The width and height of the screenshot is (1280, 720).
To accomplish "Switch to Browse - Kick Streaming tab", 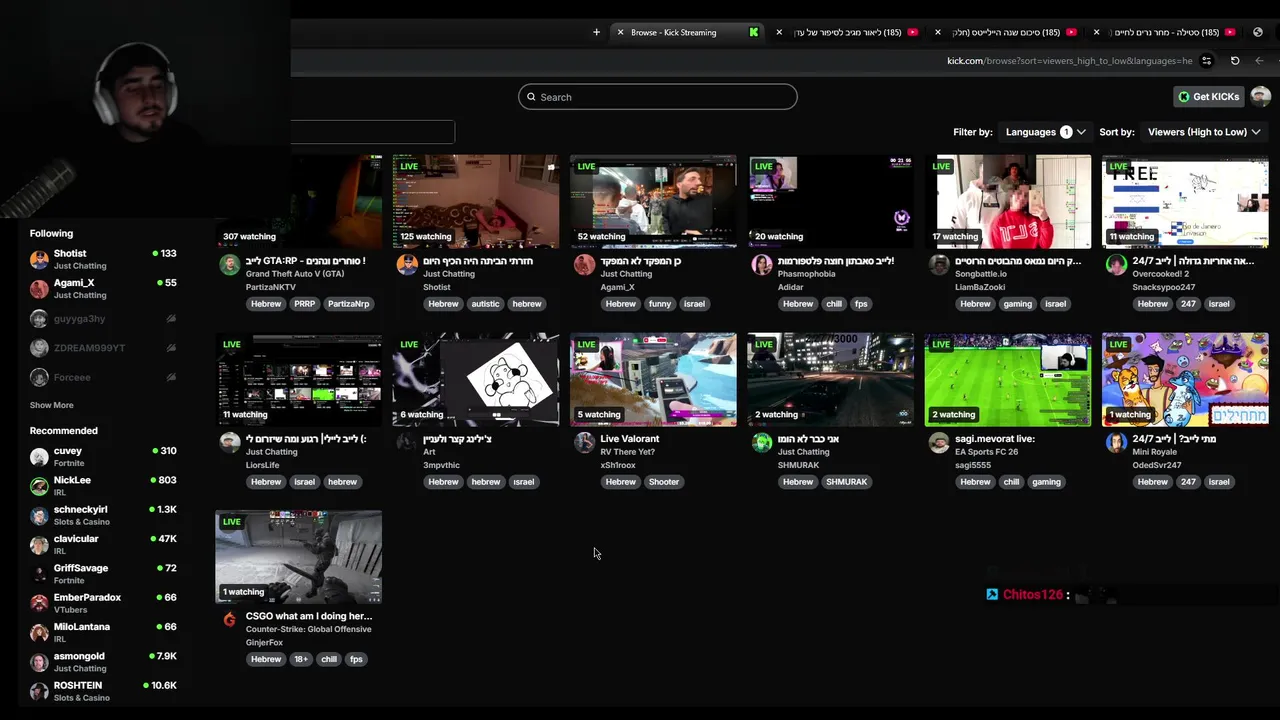I will pyautogui.click(x=685, y=32).
